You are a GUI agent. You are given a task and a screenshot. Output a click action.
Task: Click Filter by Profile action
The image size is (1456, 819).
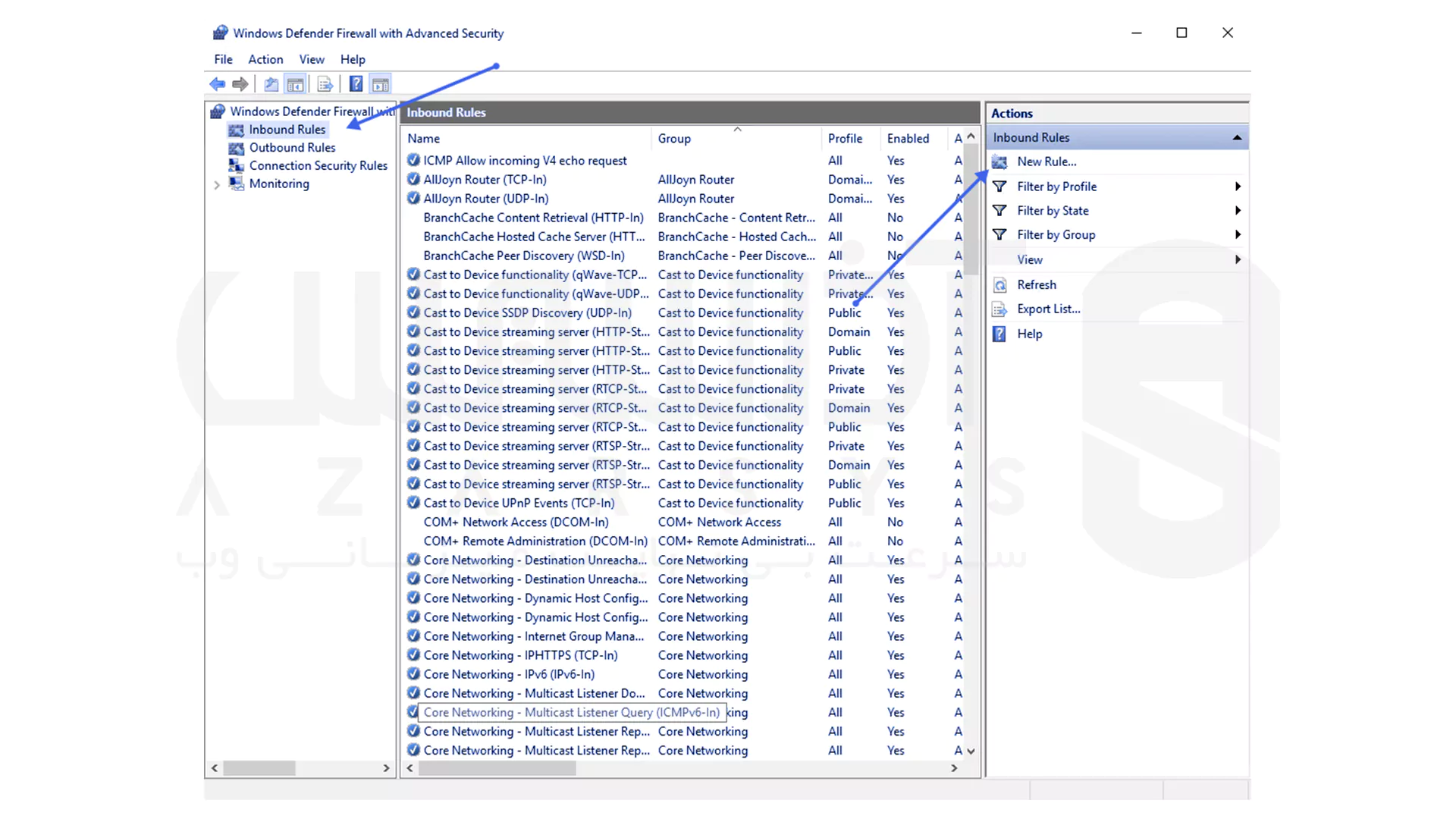coord(1056,187)
